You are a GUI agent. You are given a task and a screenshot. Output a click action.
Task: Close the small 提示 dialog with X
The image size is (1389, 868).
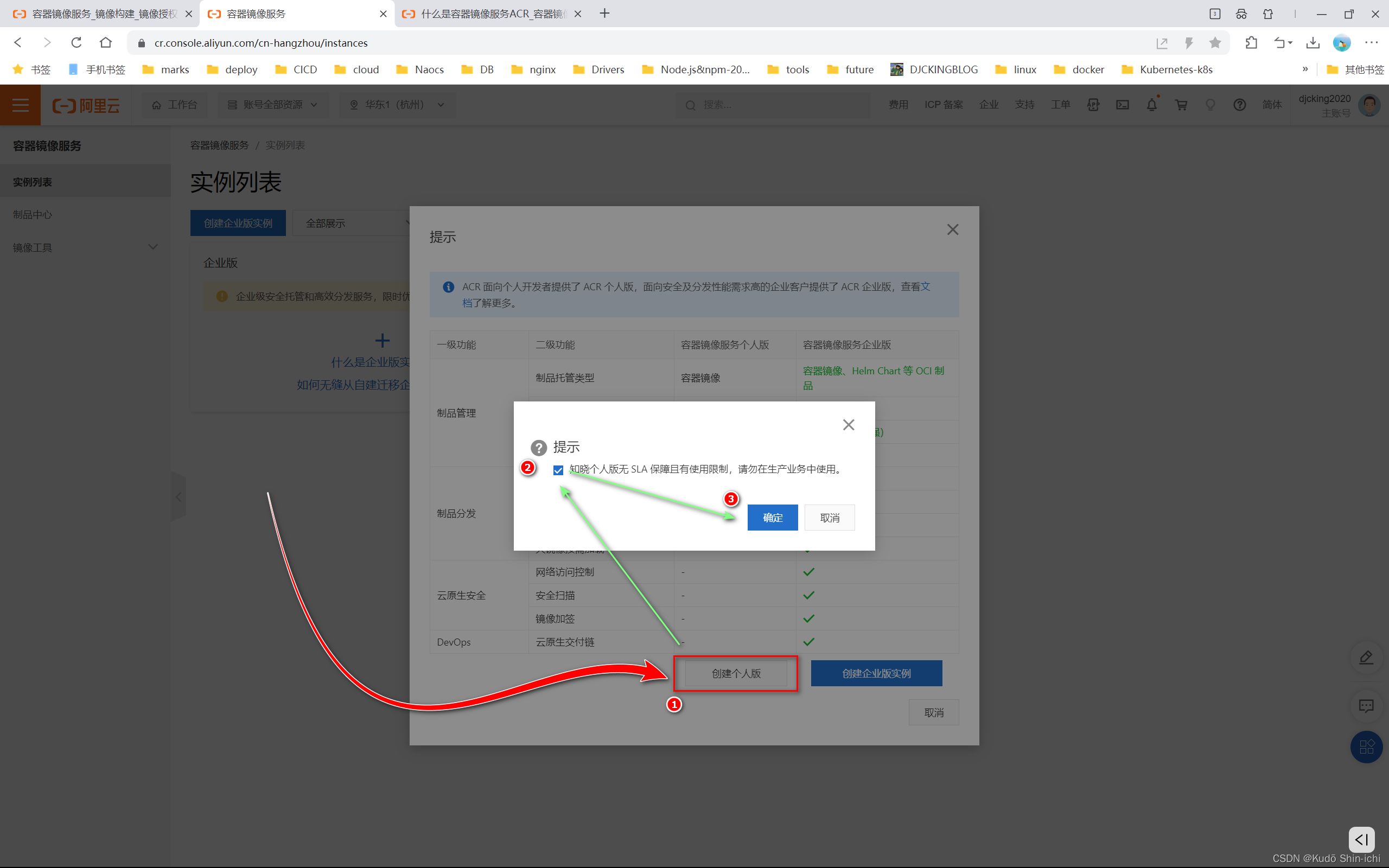(849, 425)
